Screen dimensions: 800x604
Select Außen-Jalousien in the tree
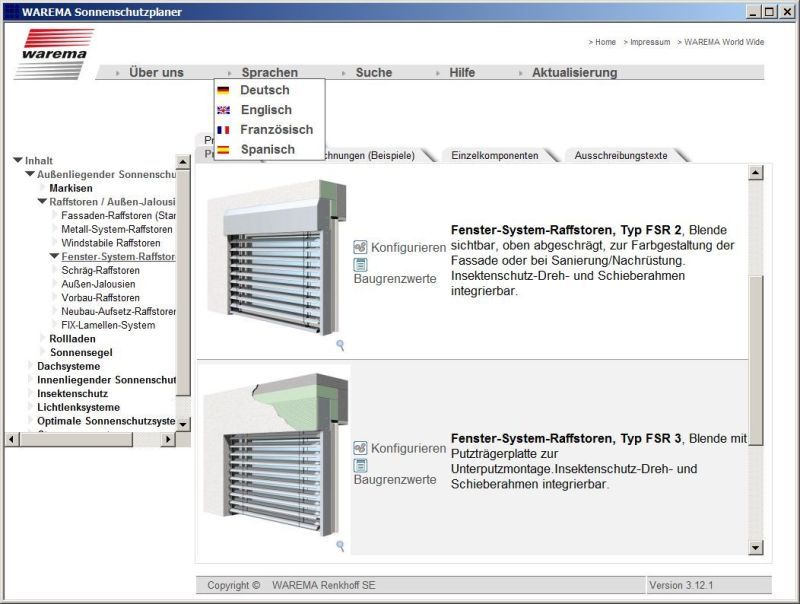98,284
